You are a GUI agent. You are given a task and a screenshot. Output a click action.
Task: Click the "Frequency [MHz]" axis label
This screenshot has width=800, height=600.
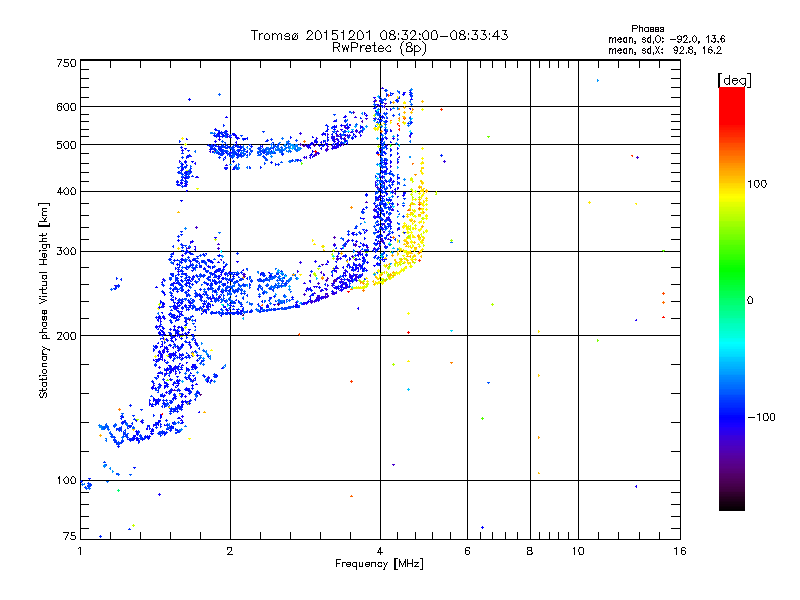(379, 564)
